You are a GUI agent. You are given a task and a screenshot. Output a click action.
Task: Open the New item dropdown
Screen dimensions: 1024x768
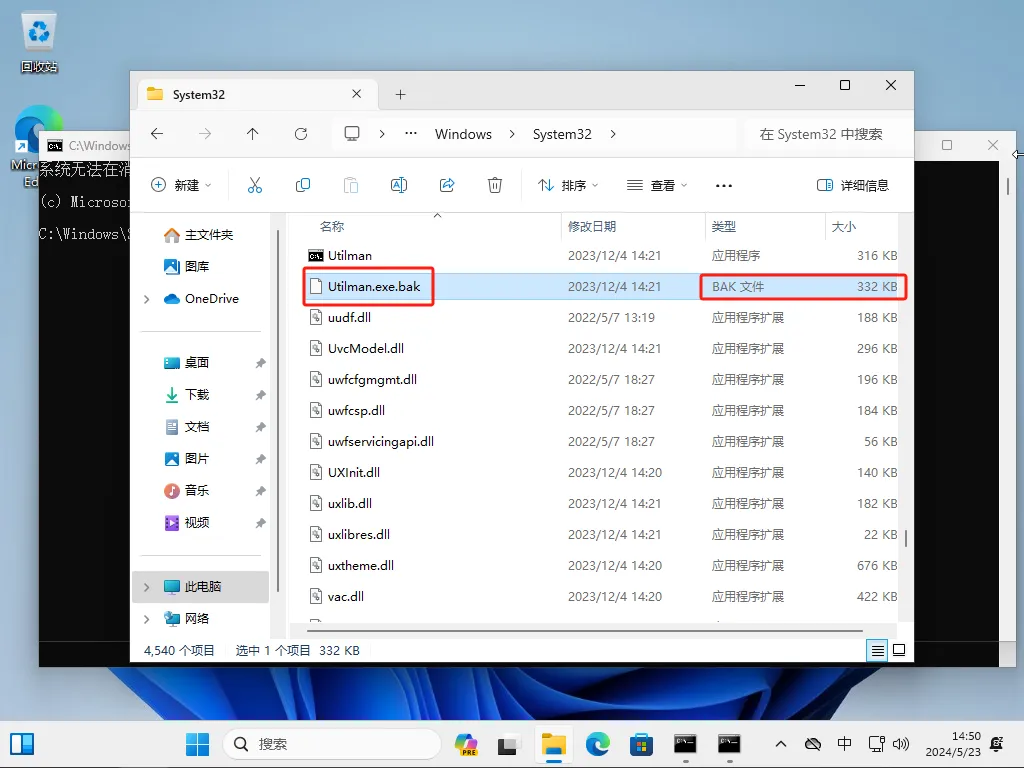181,185
